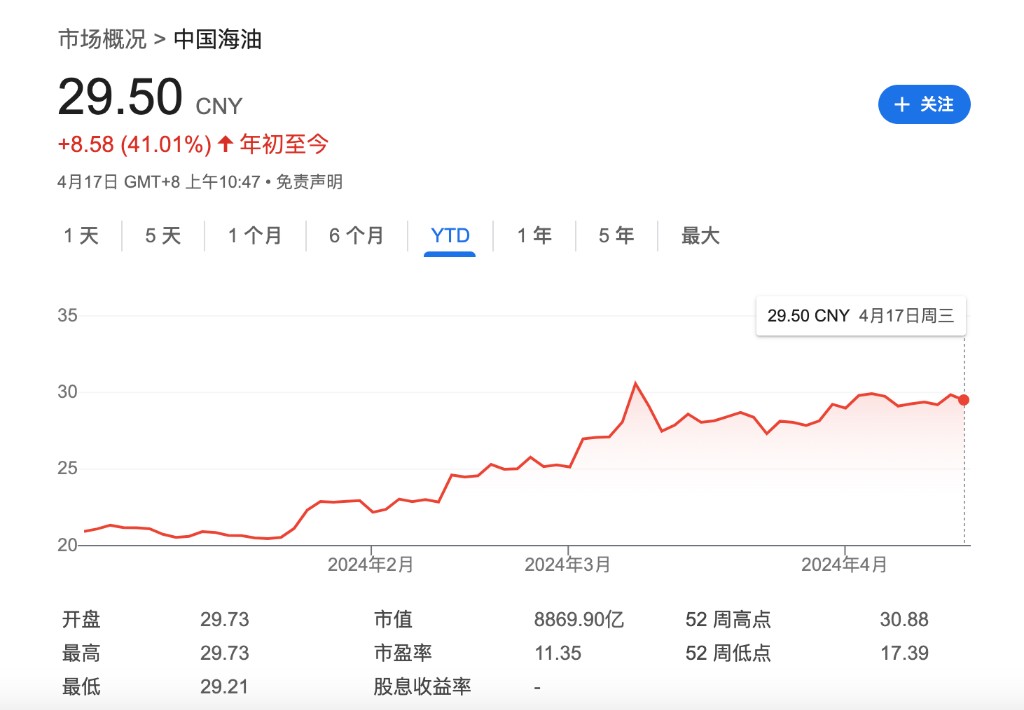This screenshot has height=710, width=1024.
Task: Click the 29.50 CNY chart tooltip
Action: [860, 316]
